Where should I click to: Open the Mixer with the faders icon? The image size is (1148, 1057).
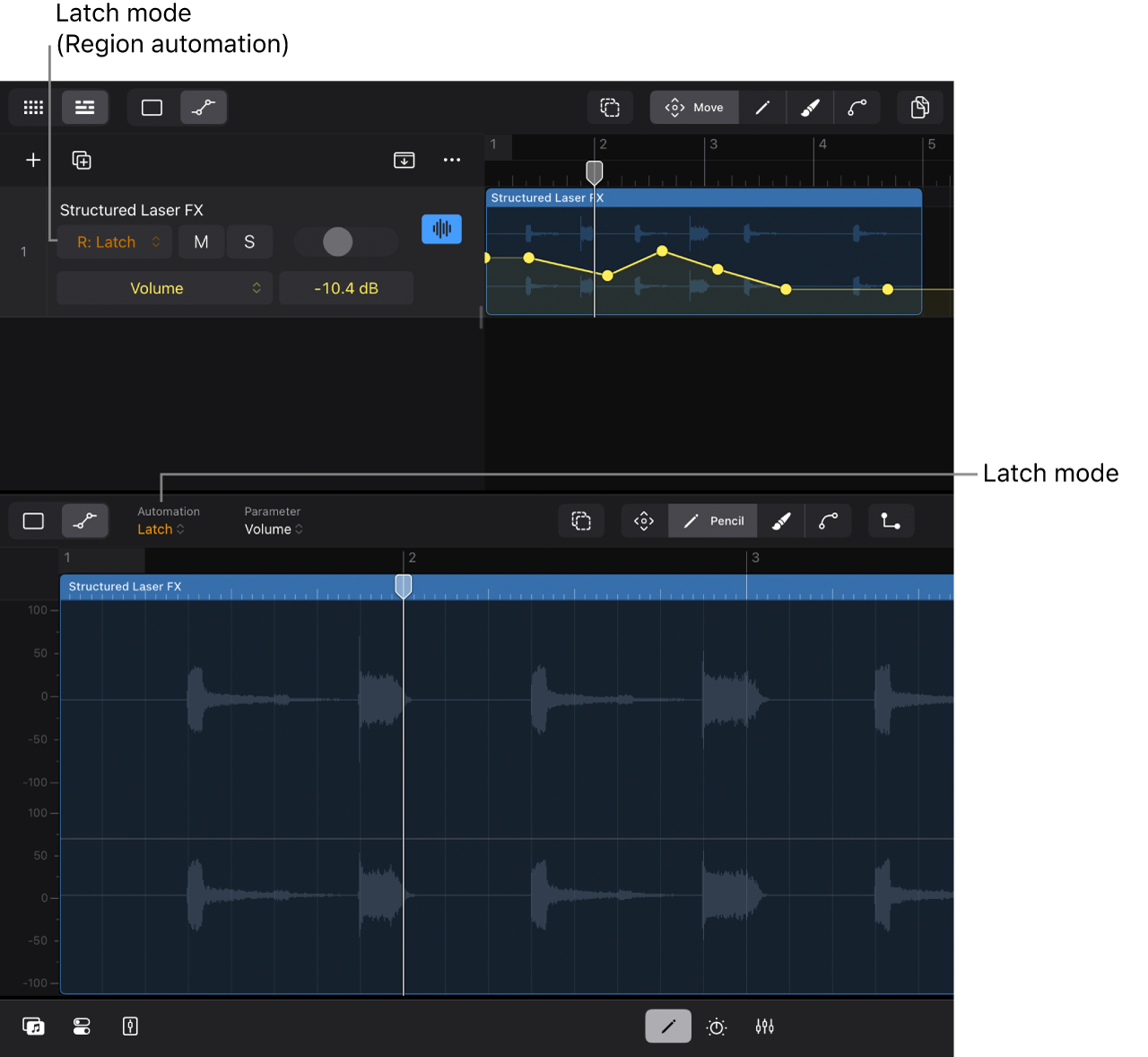(764, 1026)
